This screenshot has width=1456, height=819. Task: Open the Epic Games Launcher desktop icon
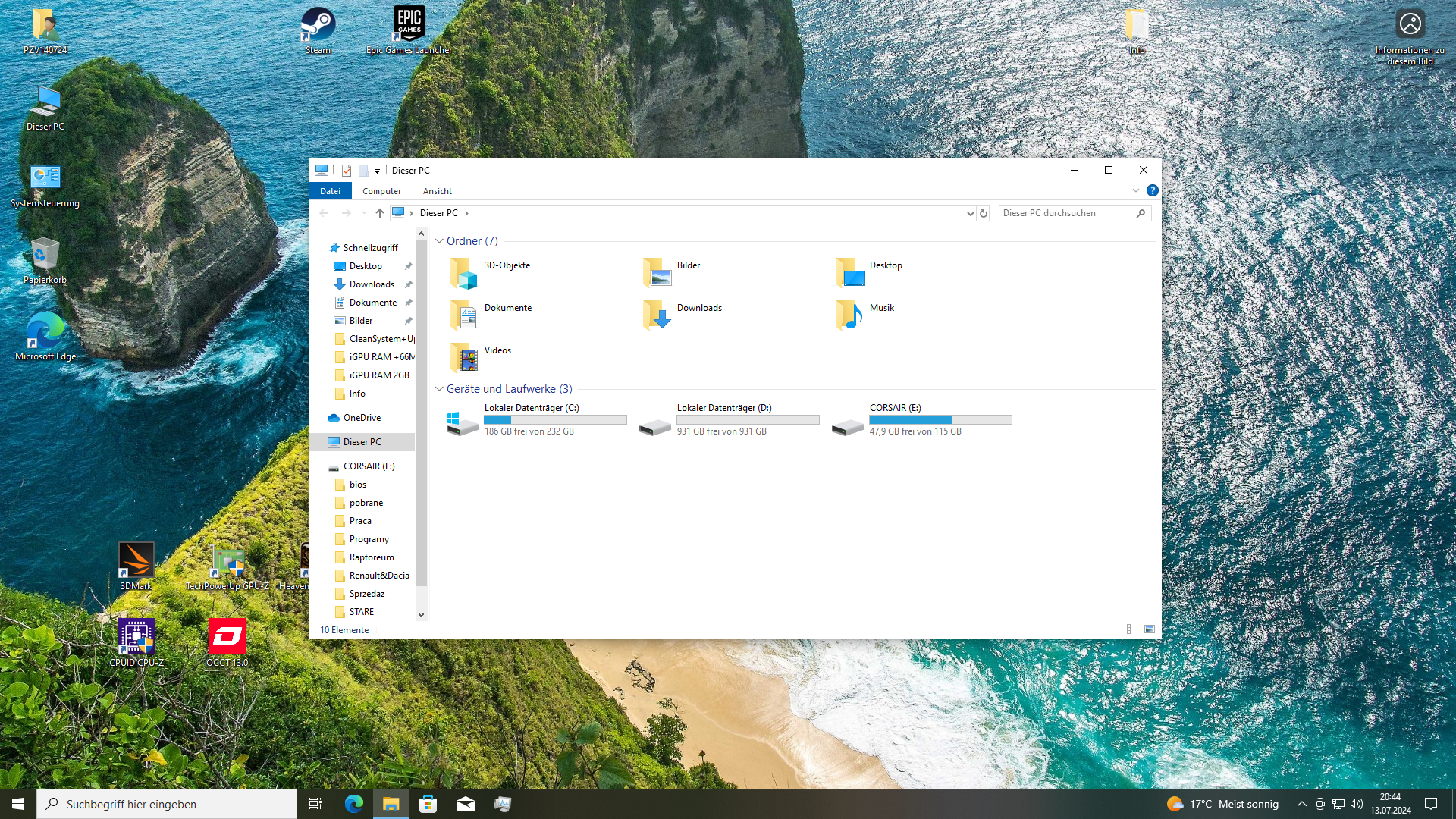(x=409, y=30)
